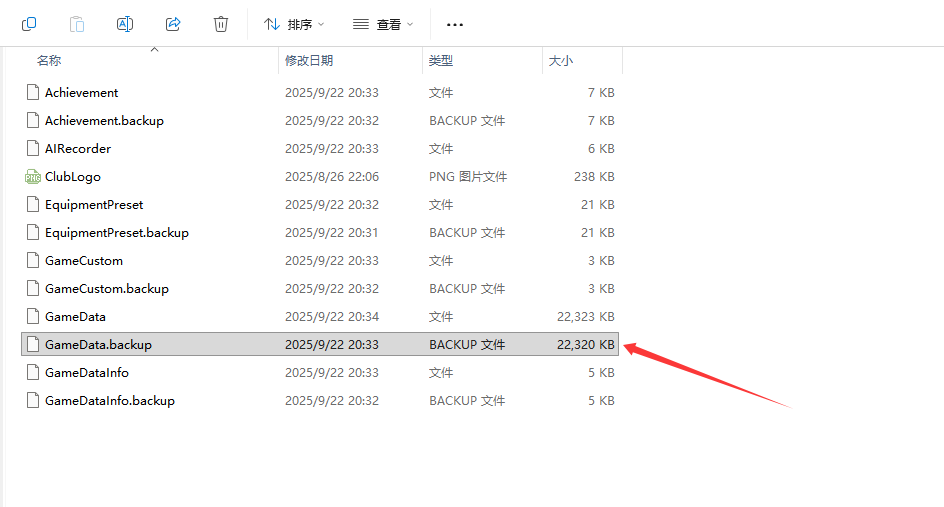Sort by the 大小 column header
The image size is (944, 507).
coord(561,61)
